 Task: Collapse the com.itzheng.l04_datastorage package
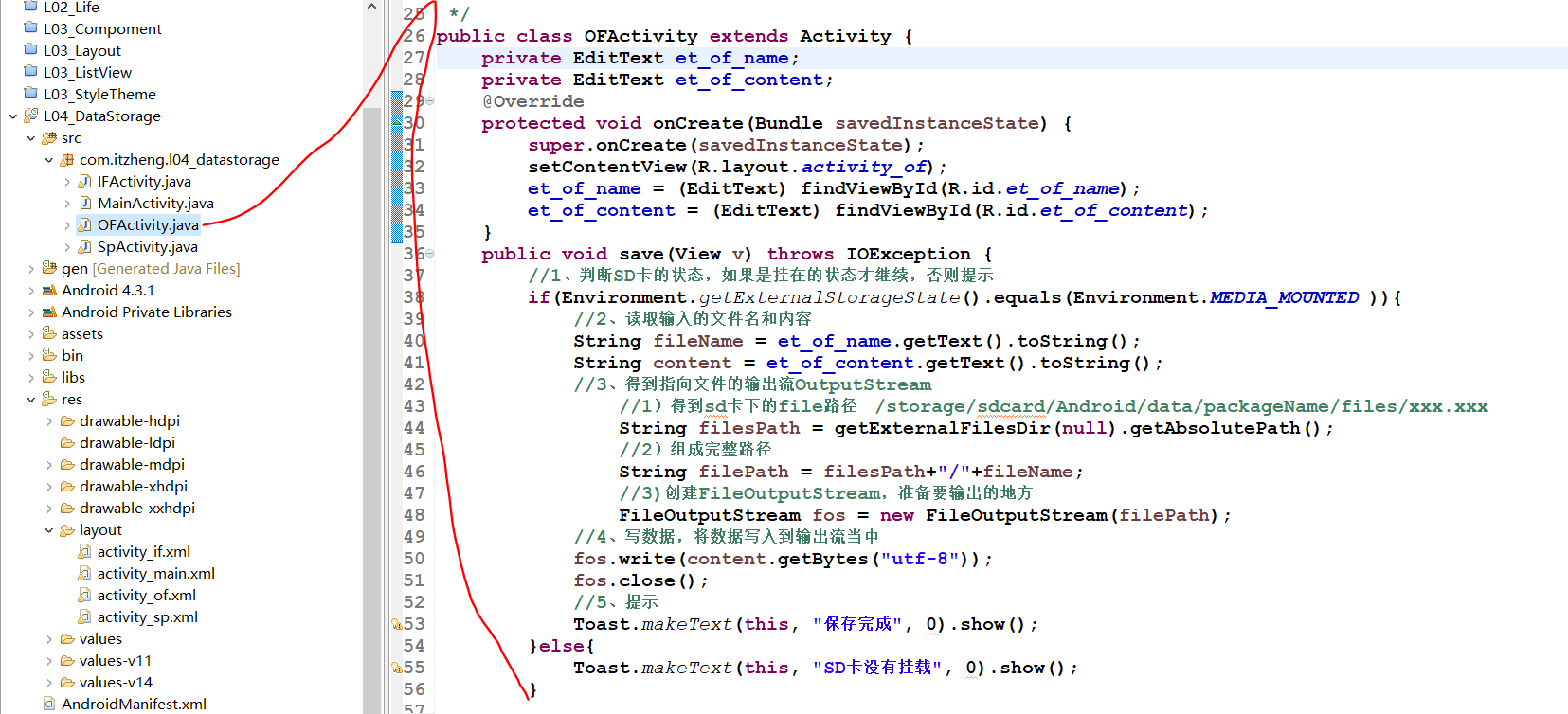click(49, 160)
